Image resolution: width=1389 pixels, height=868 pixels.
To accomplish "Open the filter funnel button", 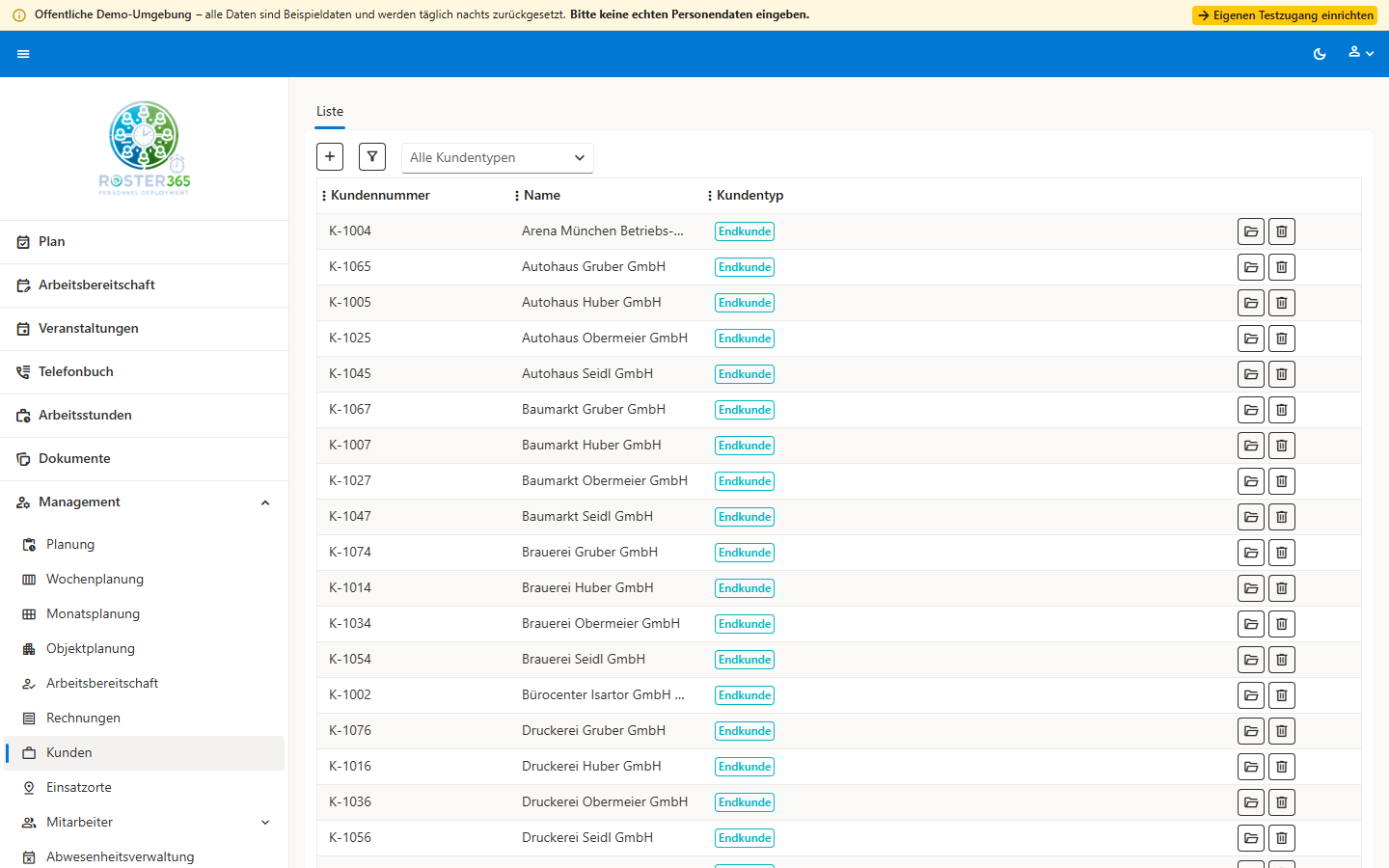I will [372, 156].
